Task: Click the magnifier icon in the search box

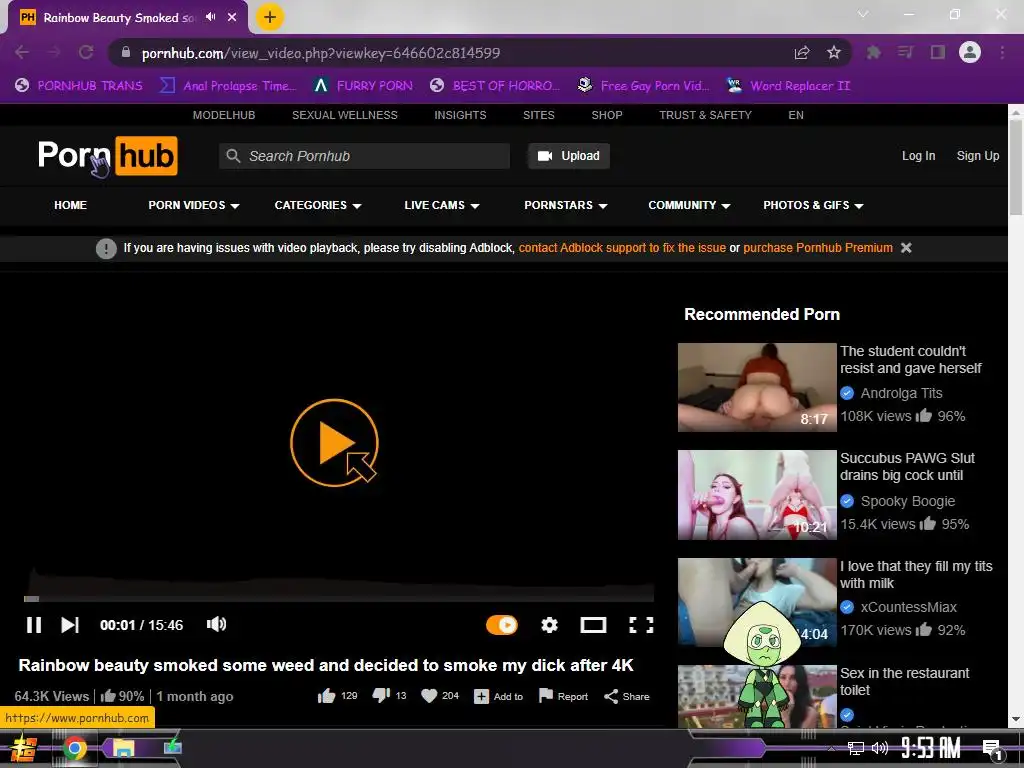Action: point(233,156)
